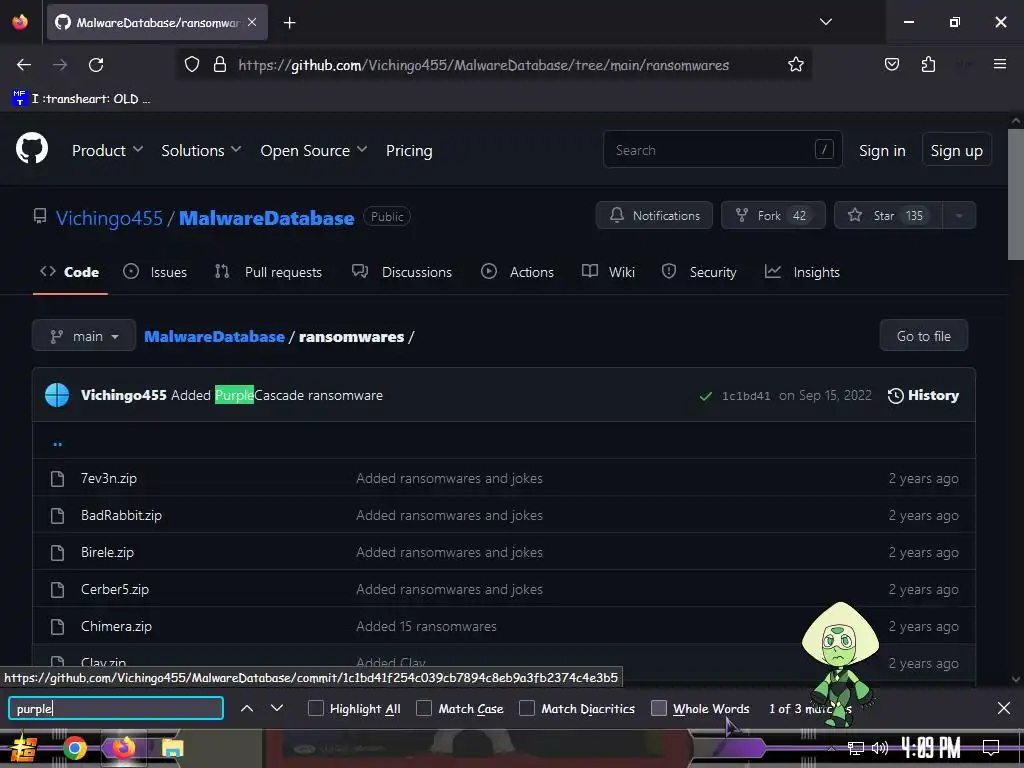Screen dimensions: 1024x768
Task: Open the Pricing page
Action: pyautogui.click(x=409, y=150)
